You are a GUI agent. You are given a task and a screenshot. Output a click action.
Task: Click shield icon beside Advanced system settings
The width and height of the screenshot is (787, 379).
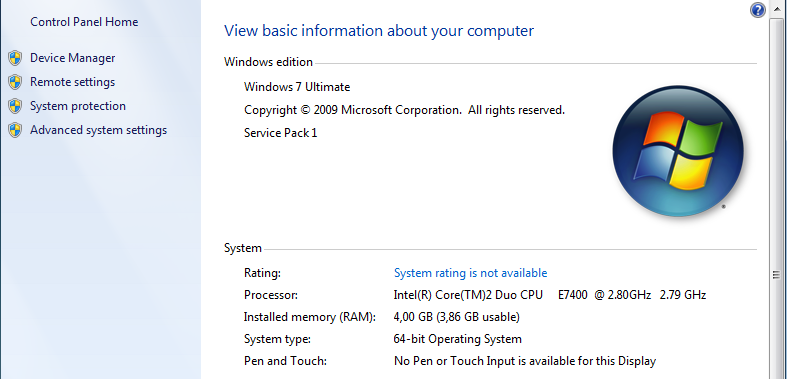(15, 131)
